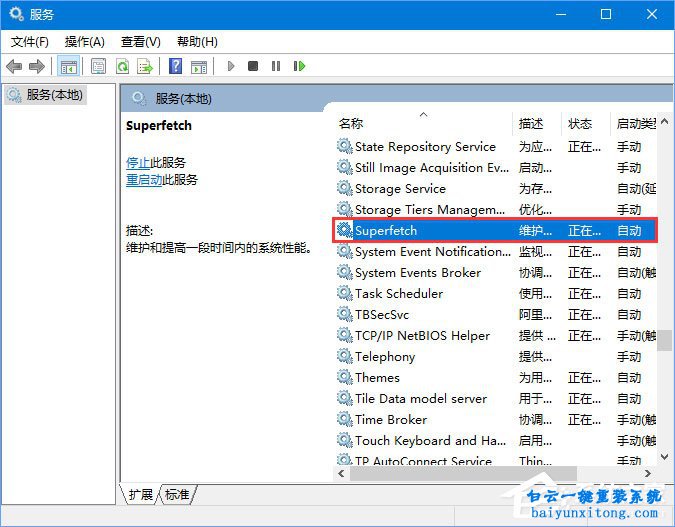Click gear icon of State Repository Service

click(344, 146)
